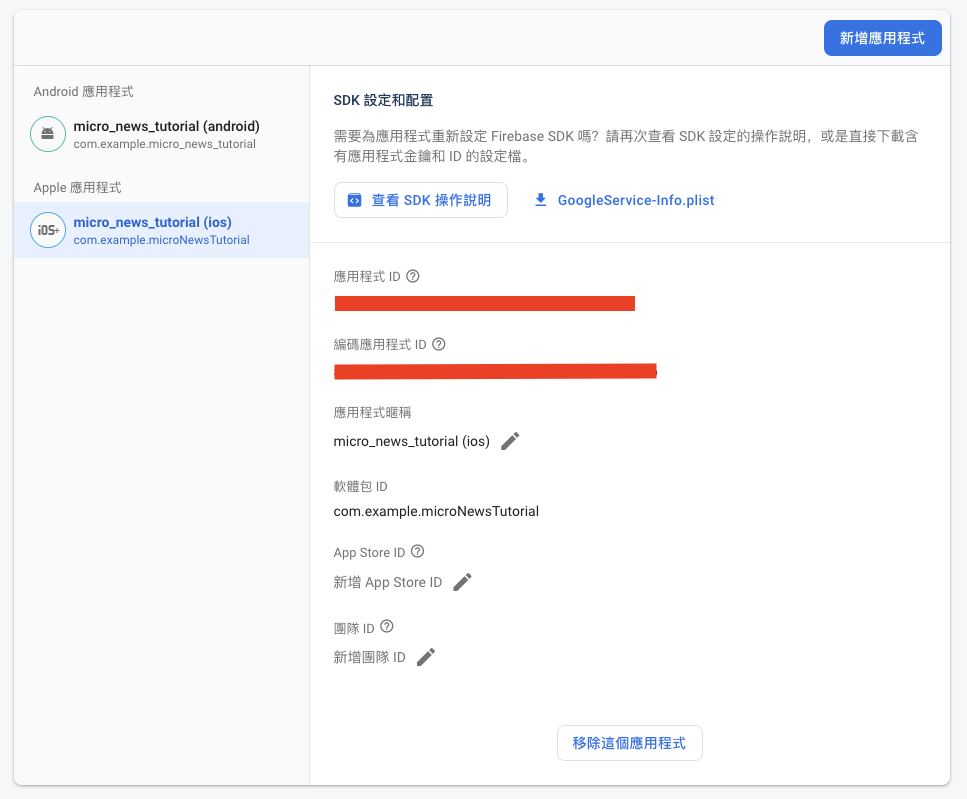This screenshot has height=799, width=967.
Task: Open 查看 SDK 操作說明 button
Action: [x=421, y=200]
